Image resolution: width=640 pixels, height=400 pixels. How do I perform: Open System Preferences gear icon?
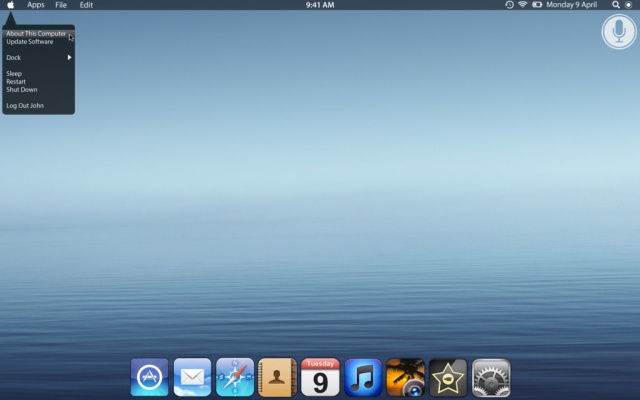[491, 378]
